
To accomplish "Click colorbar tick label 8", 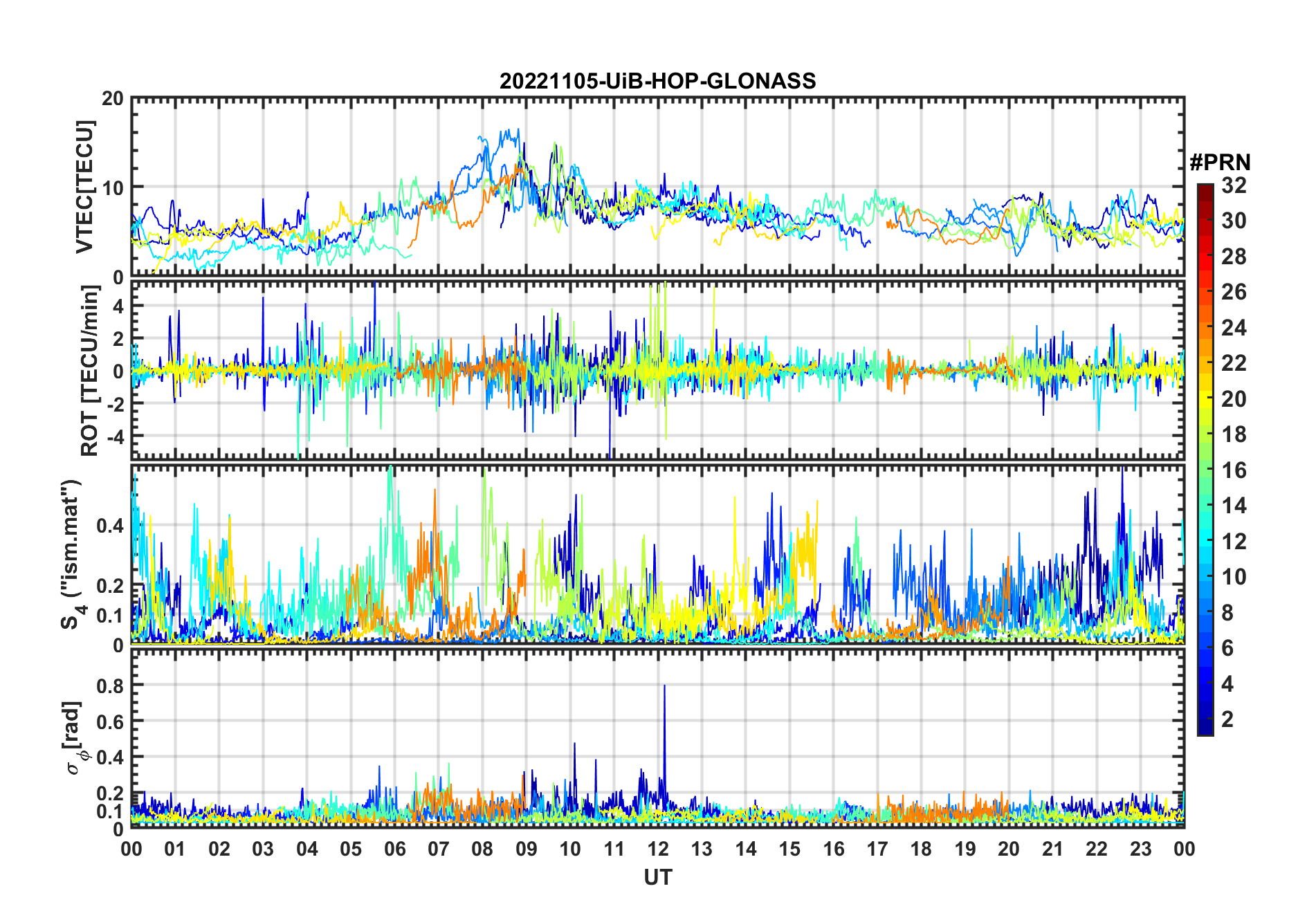I will tap(1227, 613).
